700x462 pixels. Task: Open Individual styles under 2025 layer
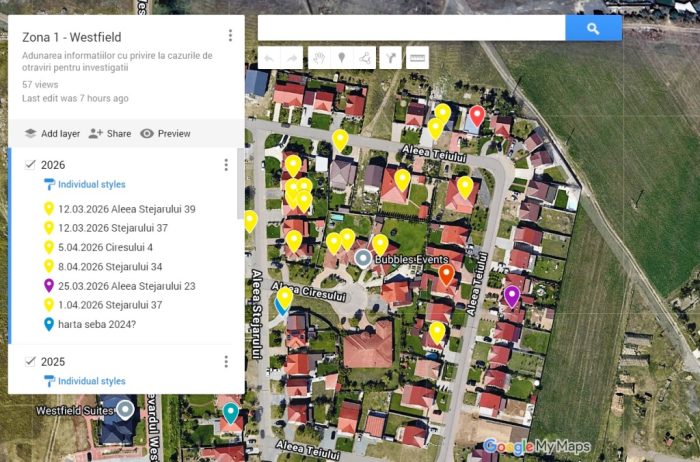tap(92, 381)
